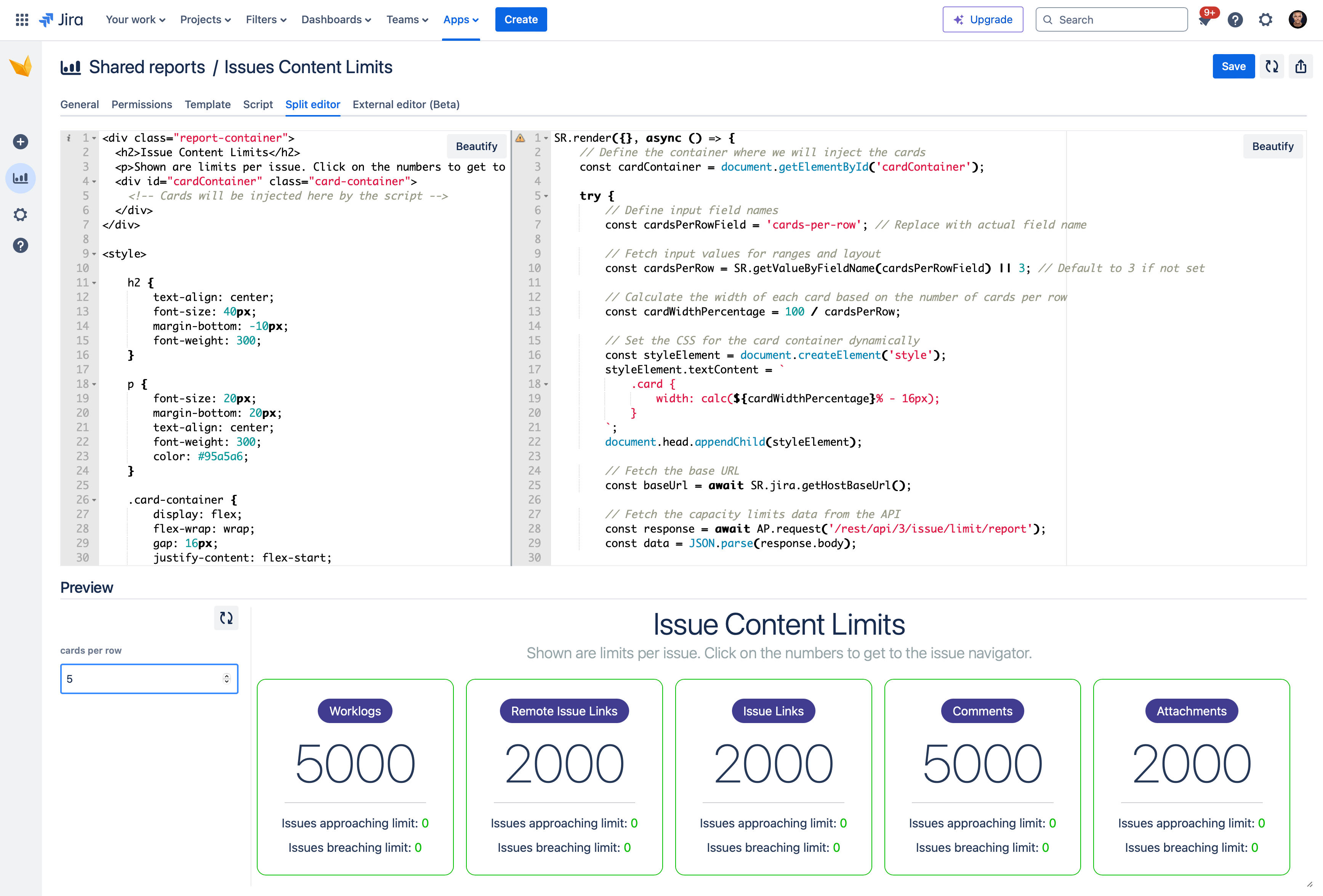Open the External editor (Beta) tab

406,104
